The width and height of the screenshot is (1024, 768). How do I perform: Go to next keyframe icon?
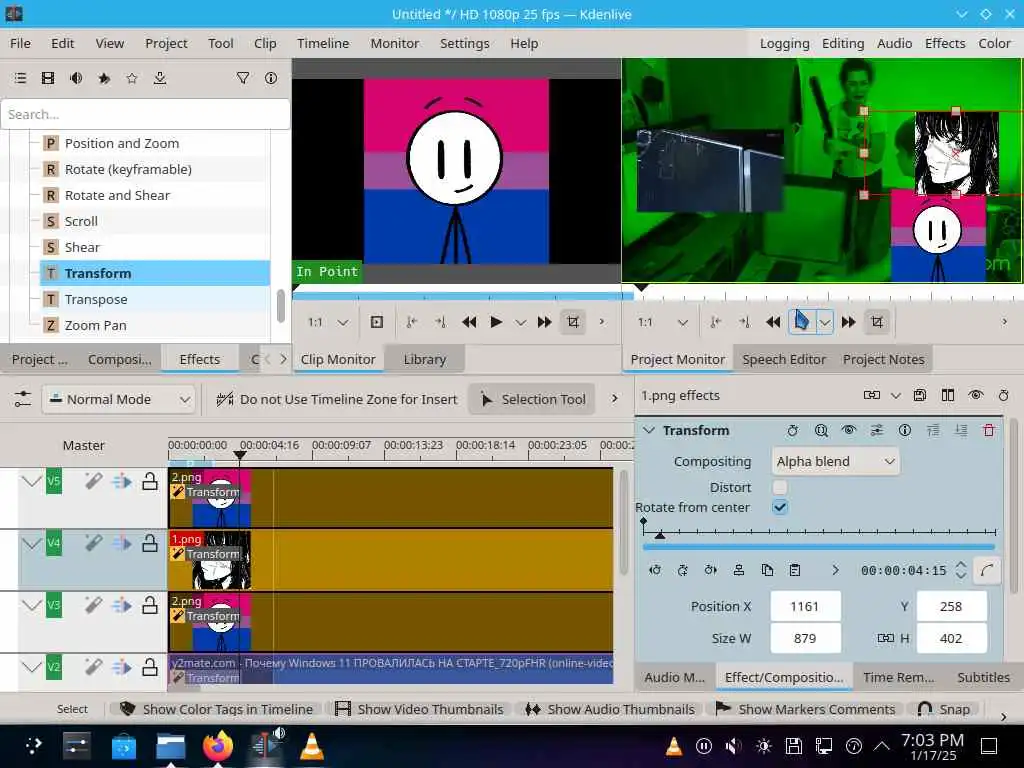click(711, 570)
